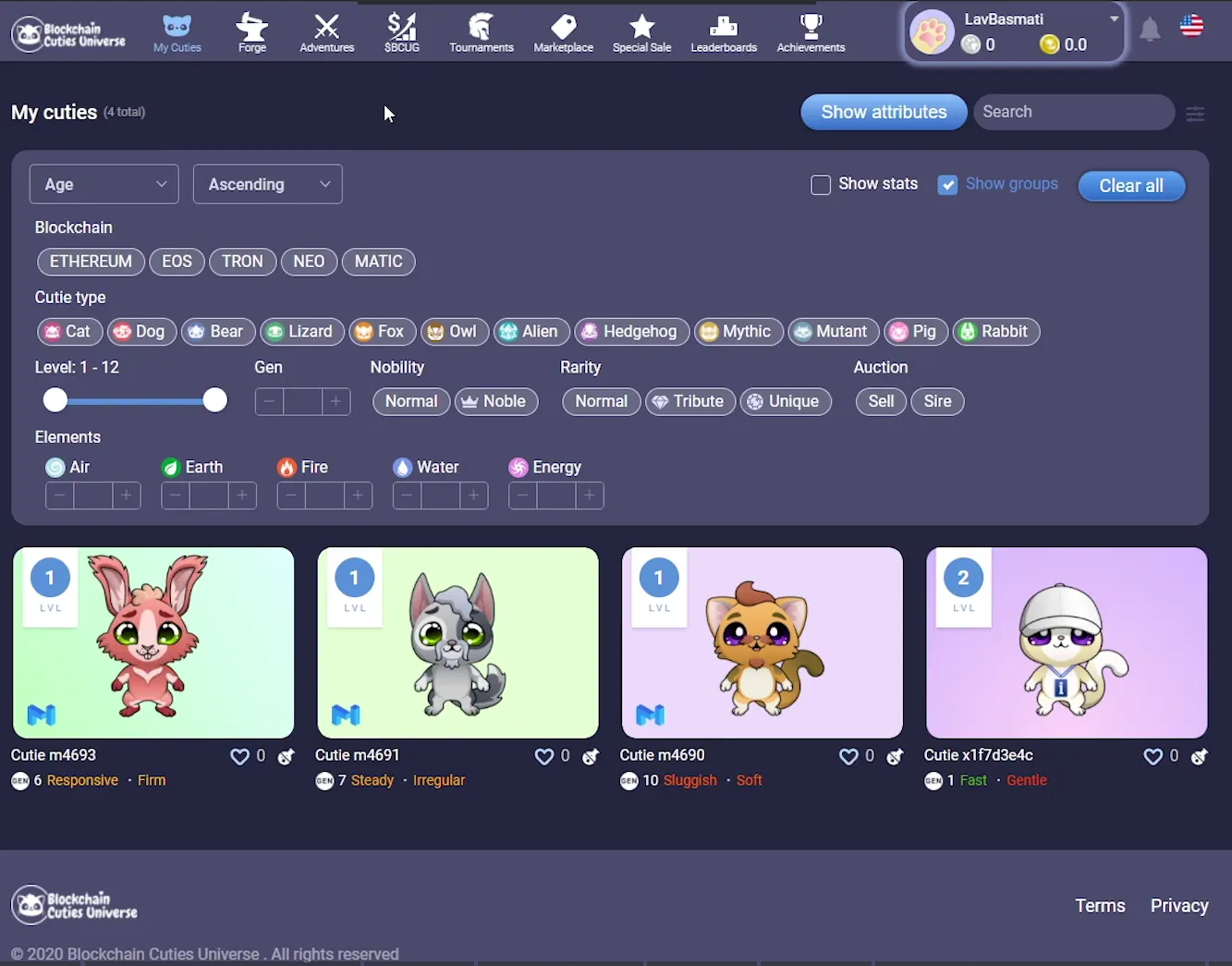
Task: Click the silver token balance icon
Action: (x=970, y=44)
